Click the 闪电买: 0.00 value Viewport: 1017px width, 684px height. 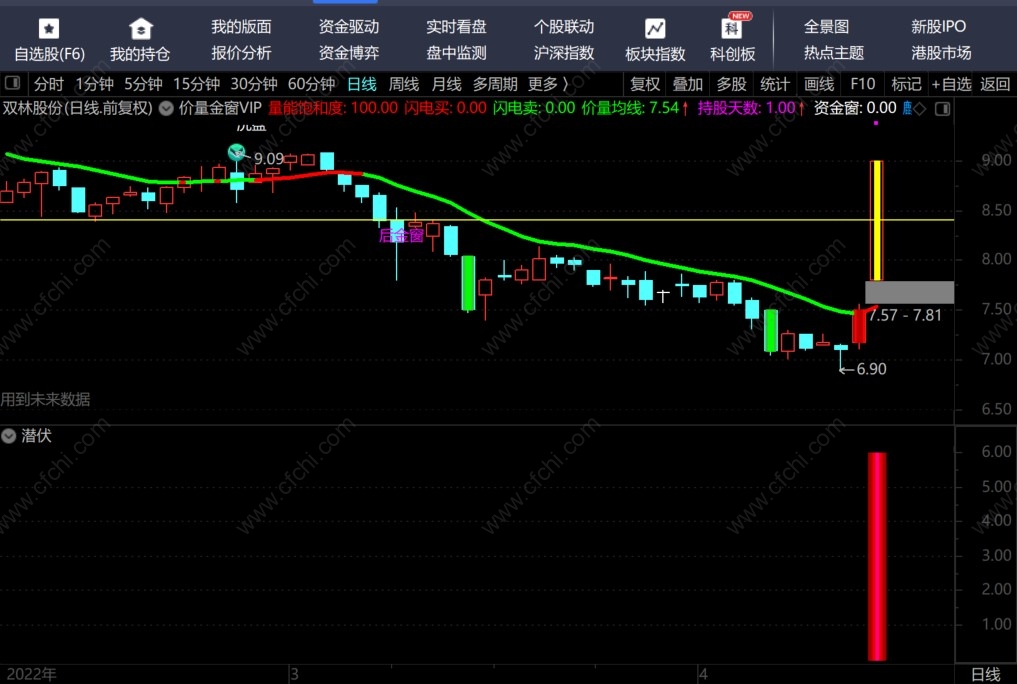pos(445,108)
